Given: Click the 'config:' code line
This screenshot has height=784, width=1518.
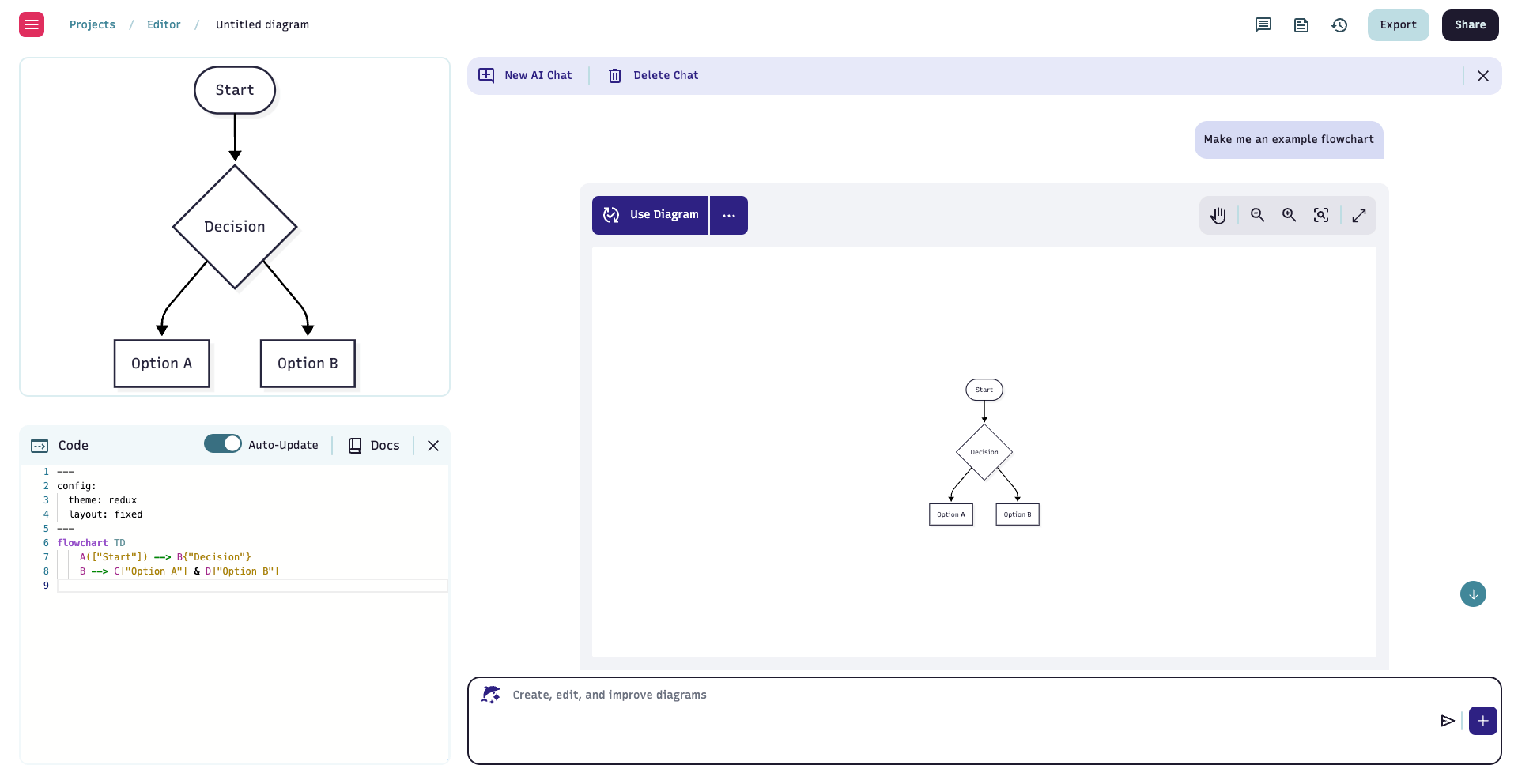Looking at the screenshot, I should coord(77,486).
